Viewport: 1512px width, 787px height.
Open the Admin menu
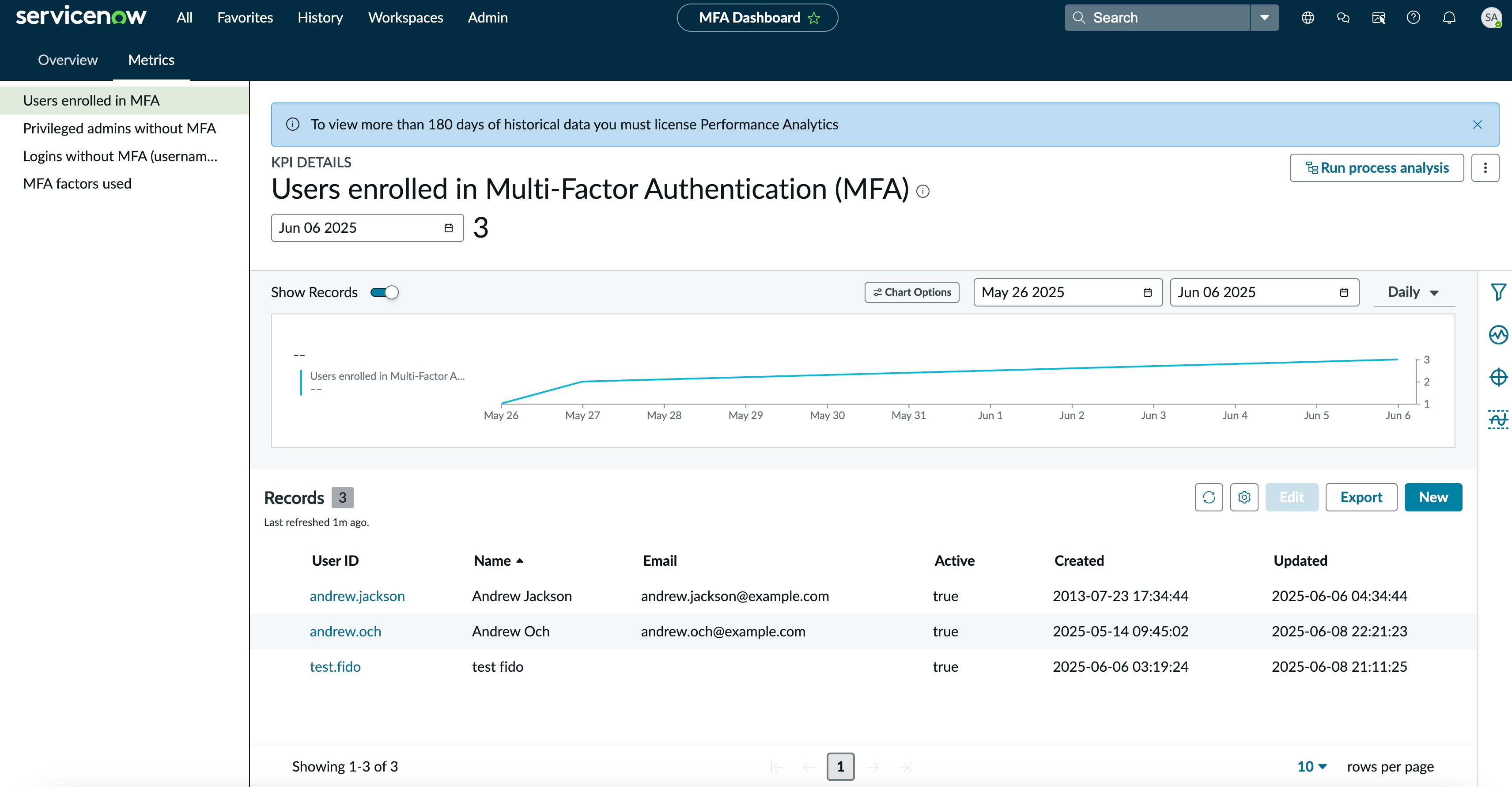pos(488,18)
